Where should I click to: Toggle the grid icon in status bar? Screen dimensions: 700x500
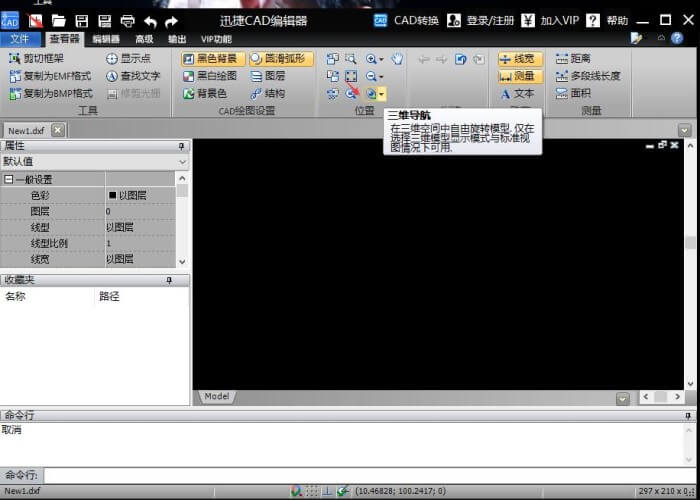click(312, 492)
